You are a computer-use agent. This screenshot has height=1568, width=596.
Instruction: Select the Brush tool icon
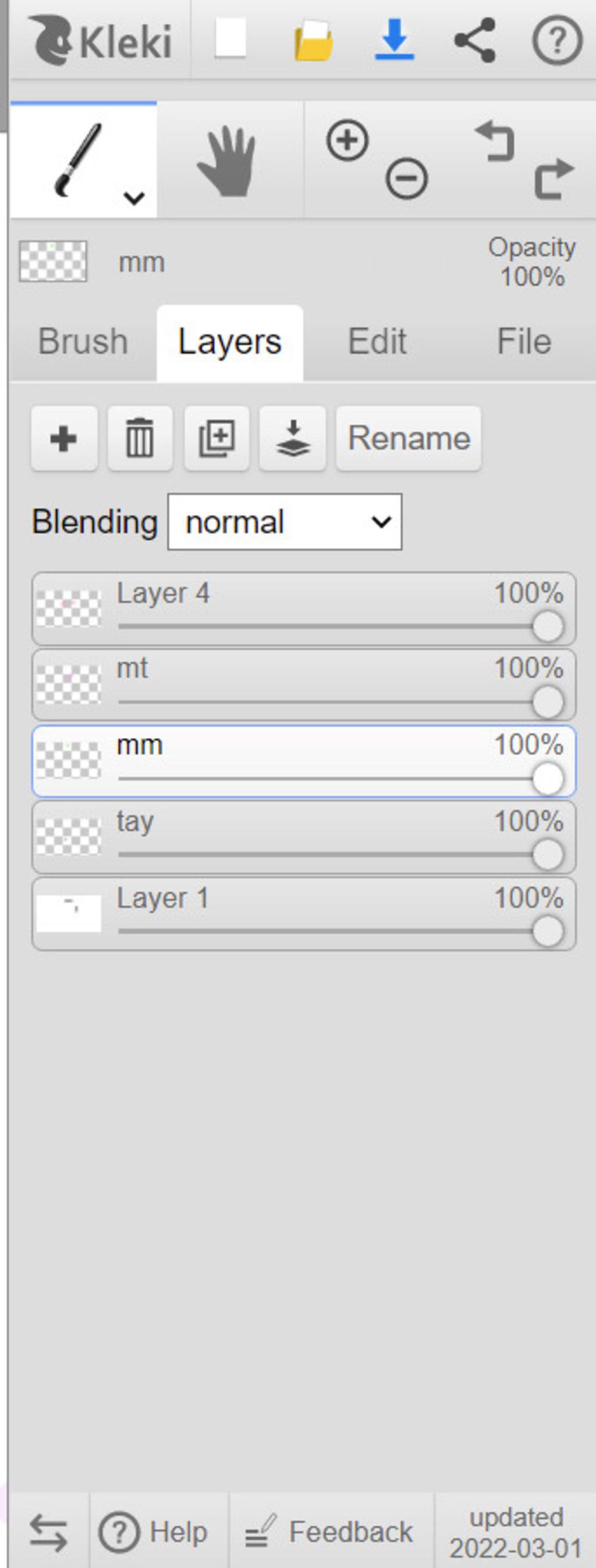tap(78, 160)
